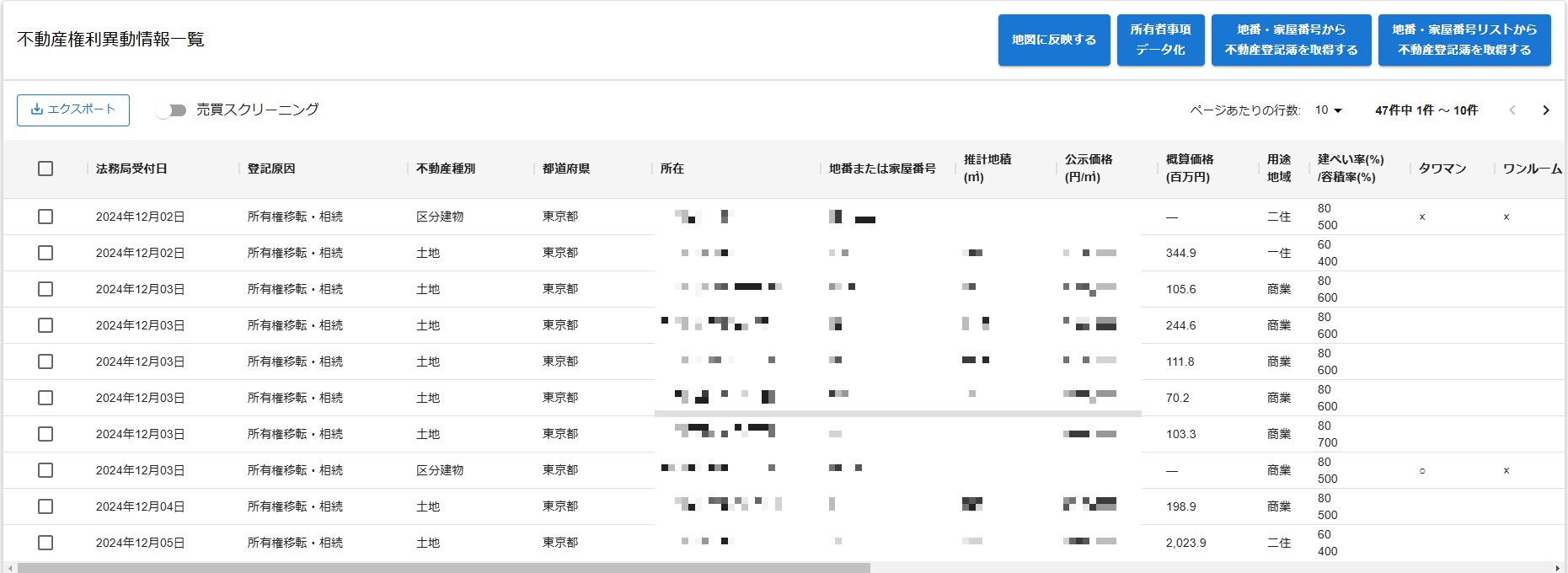This screenshot has width=1568, height=573.
Task: Sort by 概算価格 column header
Action: tap(1190, 169)
